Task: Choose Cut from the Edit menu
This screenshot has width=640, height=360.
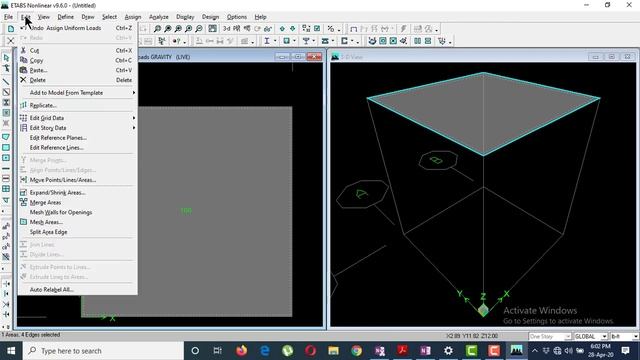Action: (78, 50)
